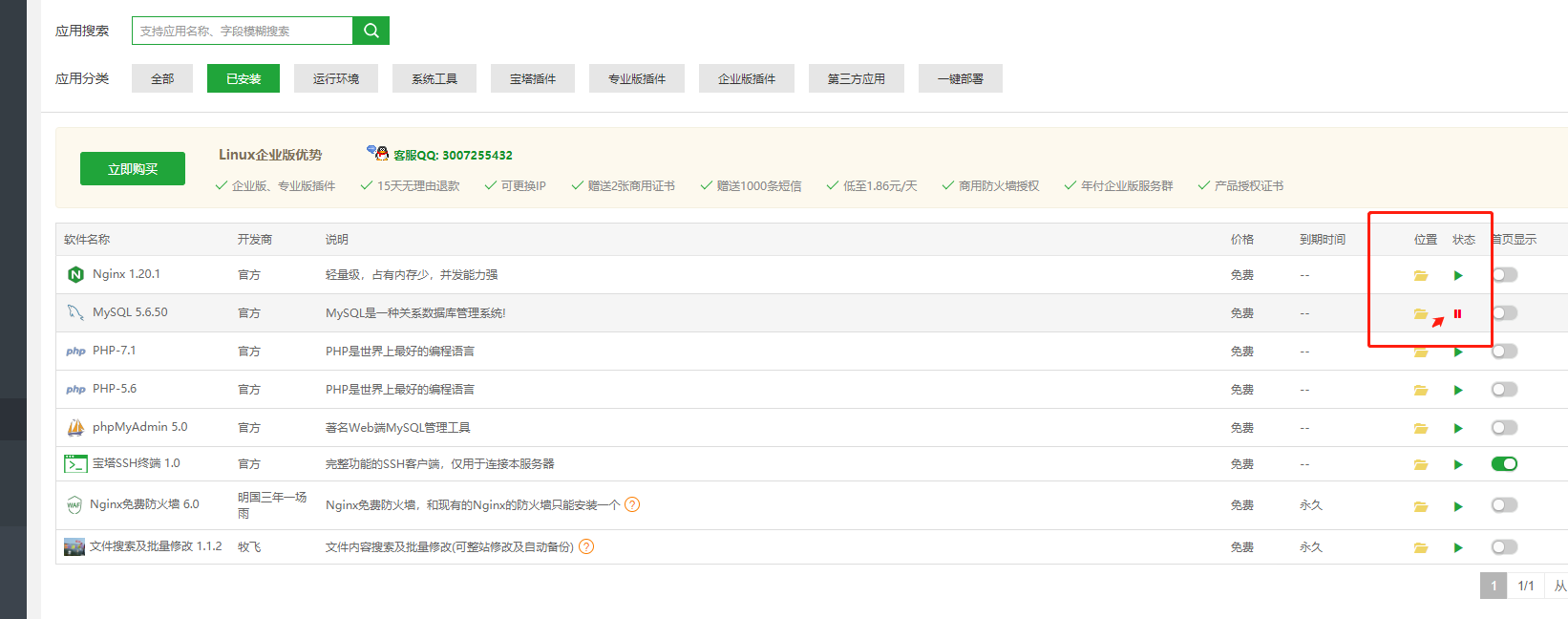Select the 一键部署 category tab
Image resolution: width=1568 pixels, height=619 pixels.
[x=961, y=78]
